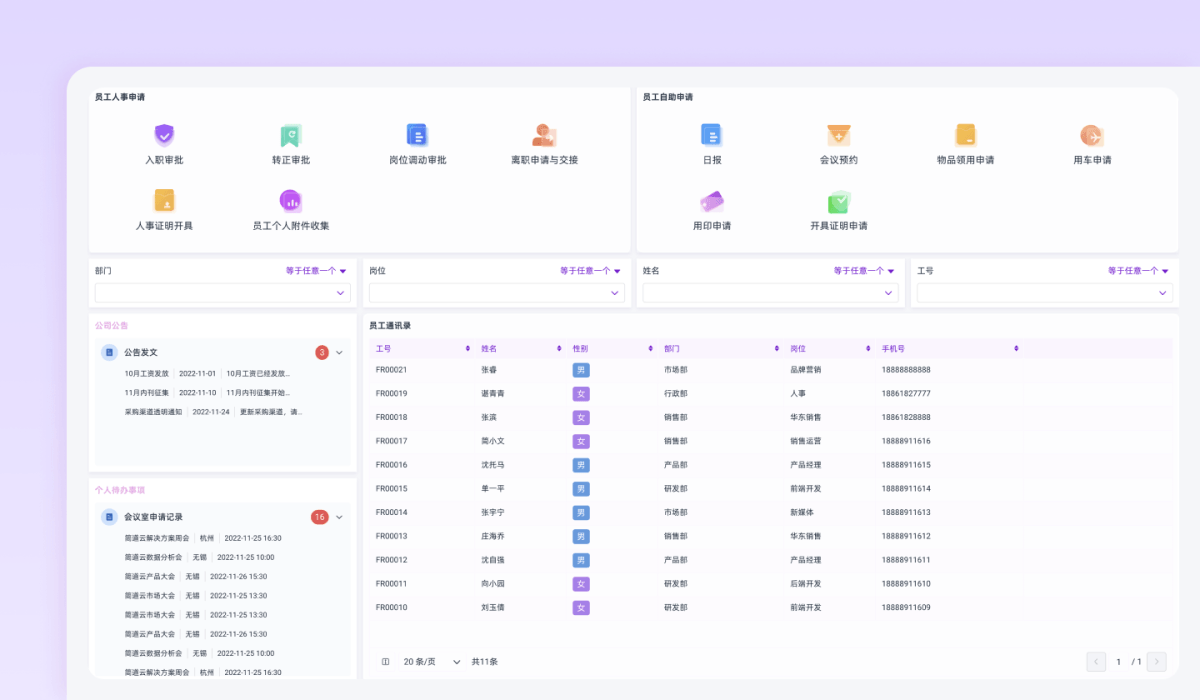Open the 工号 filter select box
The width and height of the screenshot is (1200, 700).
click(1044, 293)
